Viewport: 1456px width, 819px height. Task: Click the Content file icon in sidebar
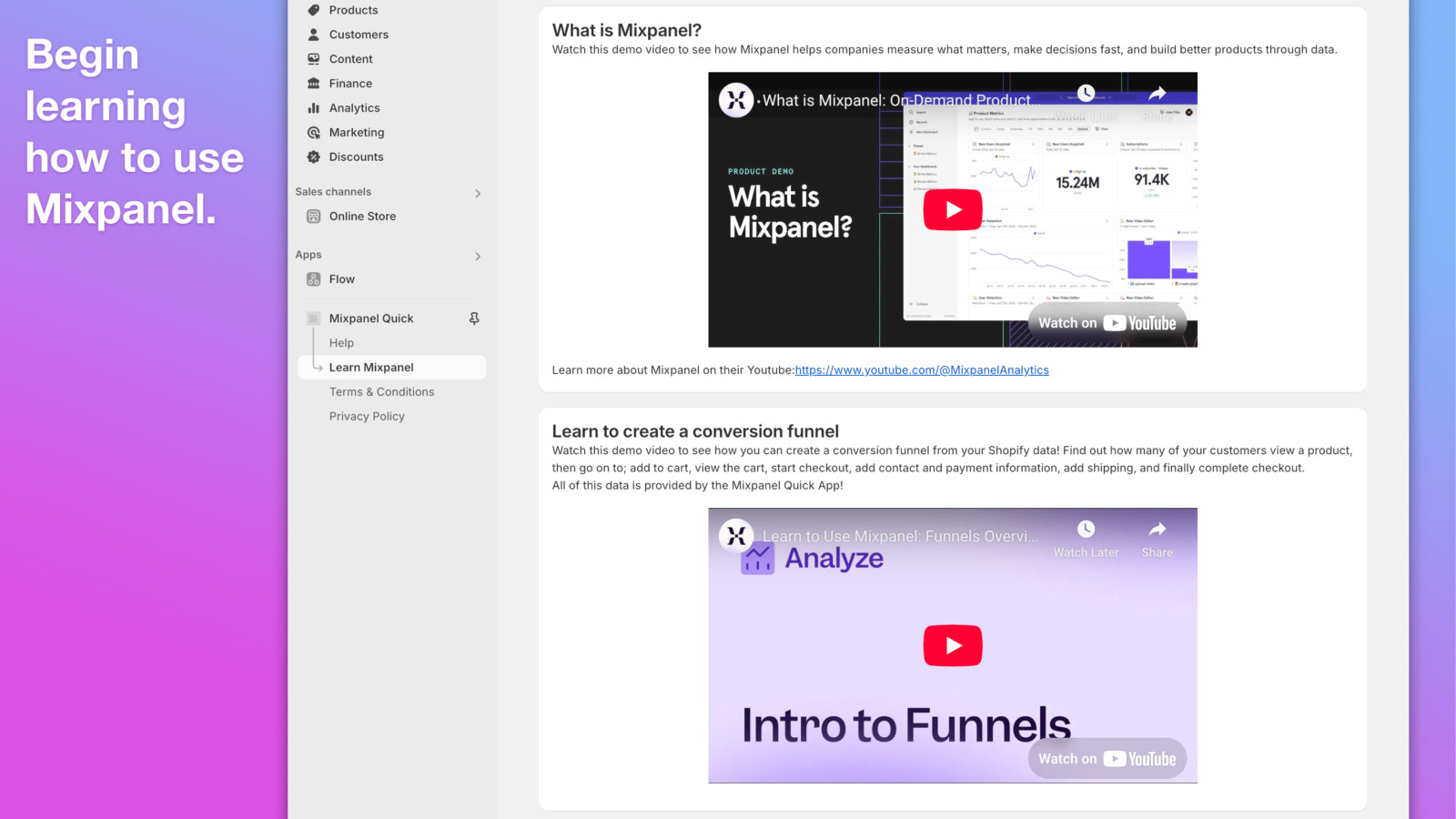coord(313,59)
